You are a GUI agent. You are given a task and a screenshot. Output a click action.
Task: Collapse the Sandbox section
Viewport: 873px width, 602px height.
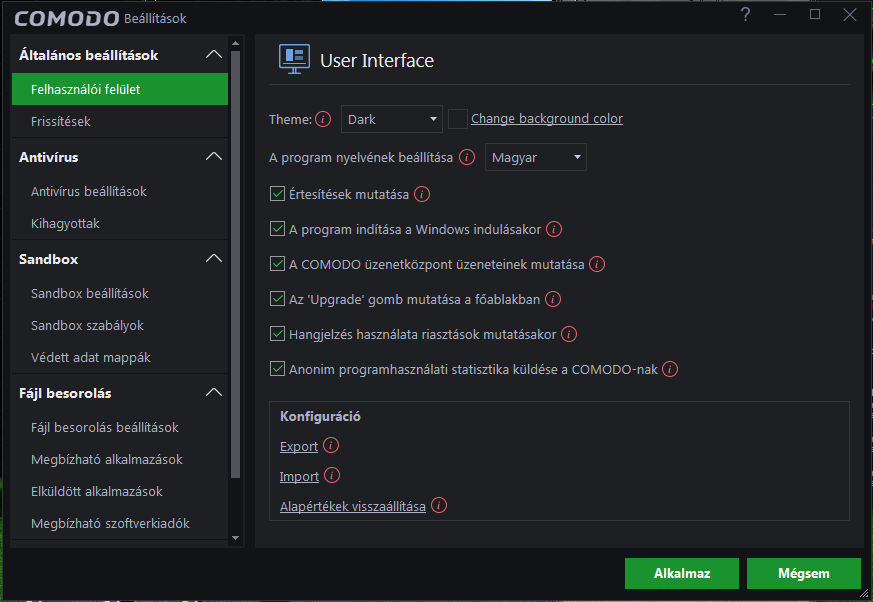click(x=214, y=258)
